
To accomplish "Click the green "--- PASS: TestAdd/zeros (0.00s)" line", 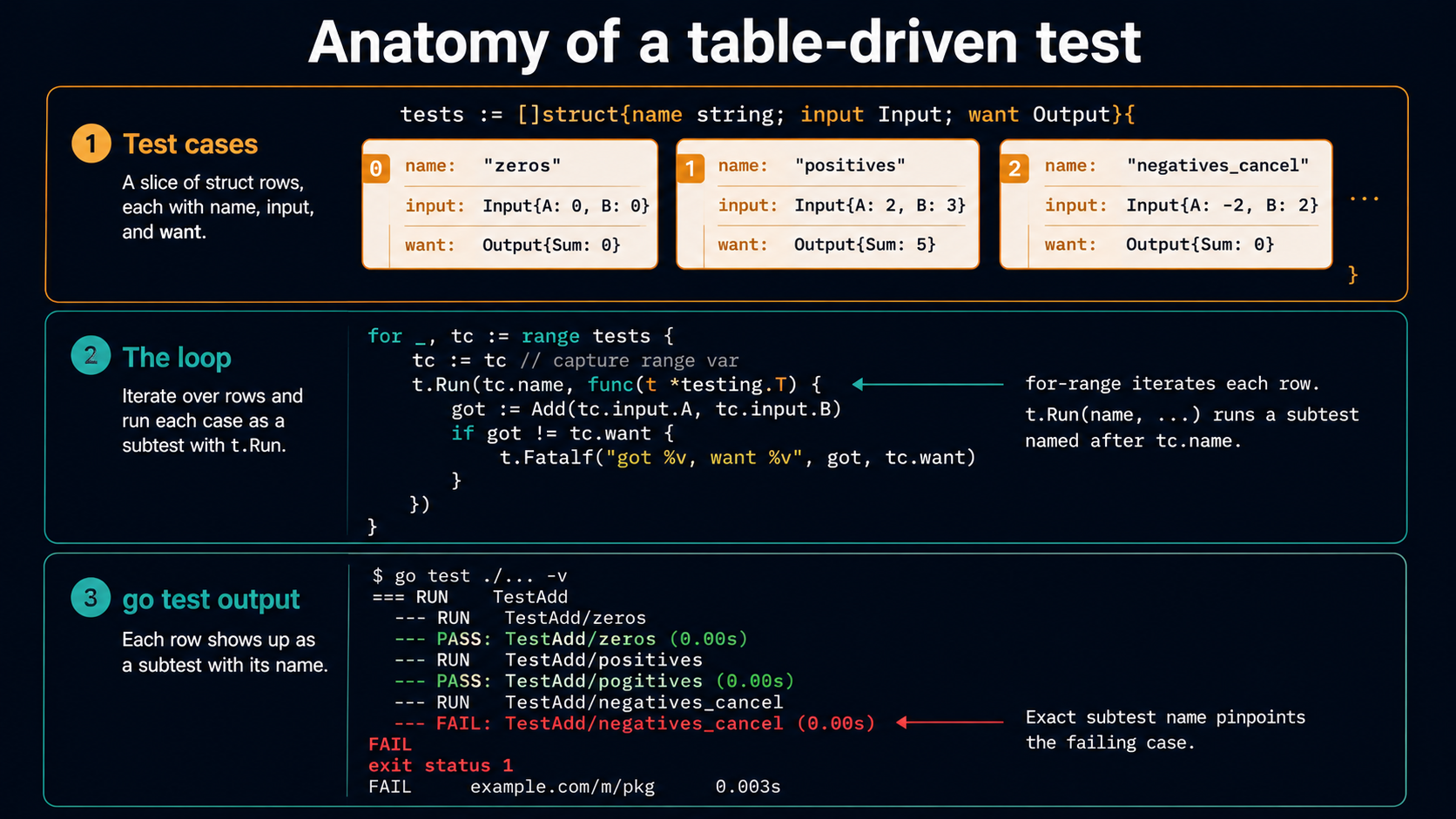I will tap(570, 639).
